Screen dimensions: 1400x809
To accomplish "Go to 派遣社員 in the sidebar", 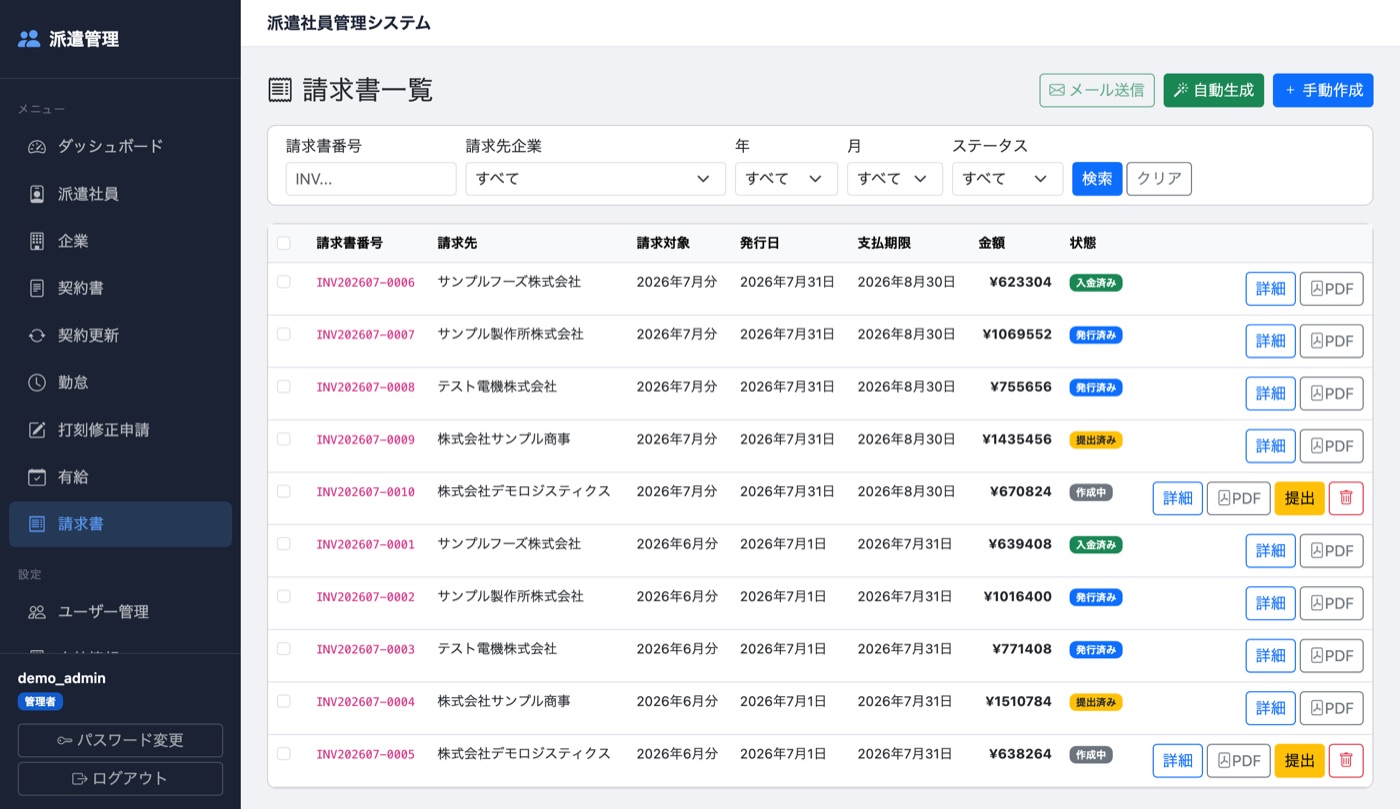I will click(120, 194).
